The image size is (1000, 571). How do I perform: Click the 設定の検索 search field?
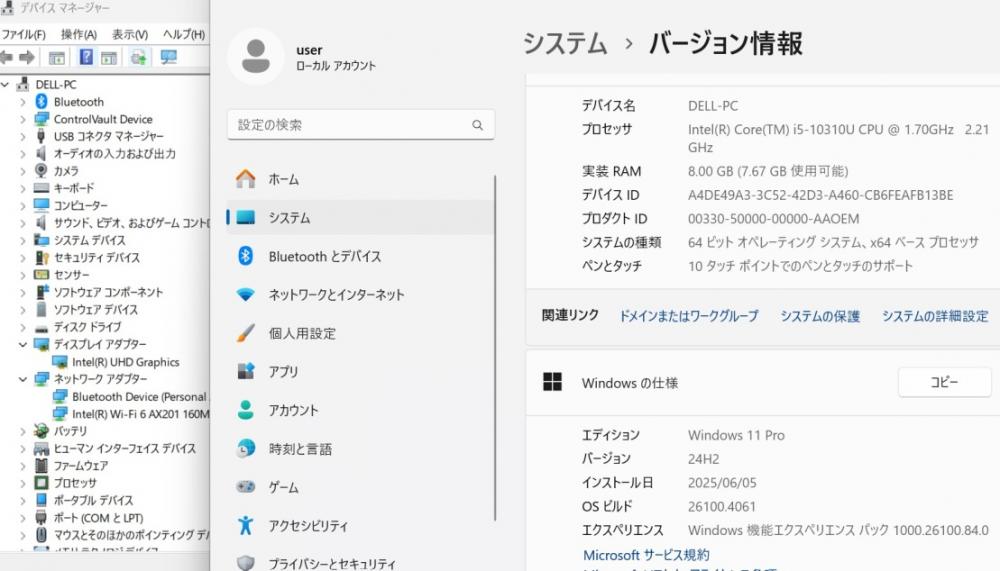(x=360, y=125)
